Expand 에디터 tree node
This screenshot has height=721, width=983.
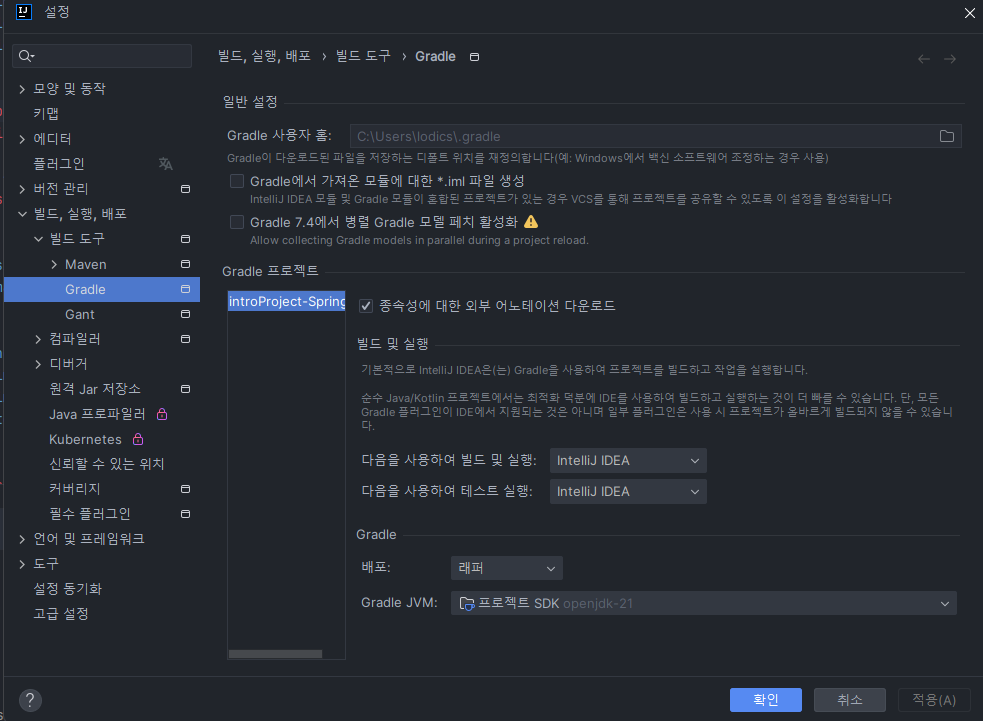click(x=22, y=139)
